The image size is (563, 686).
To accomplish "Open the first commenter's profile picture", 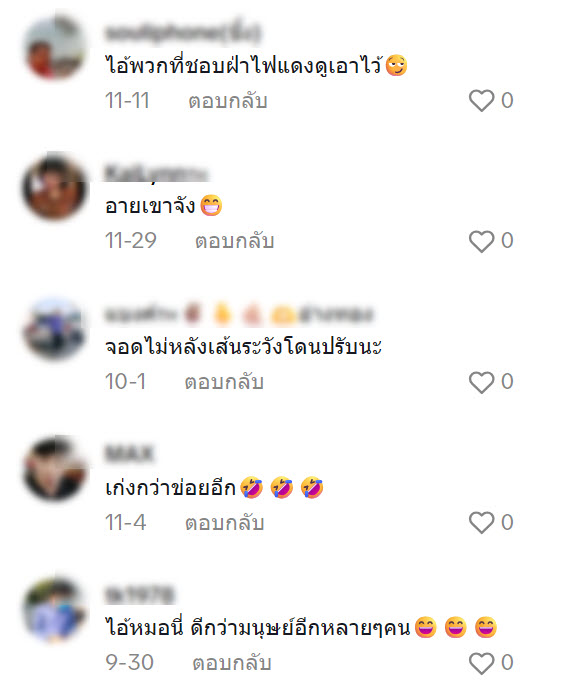I will 55,47.
